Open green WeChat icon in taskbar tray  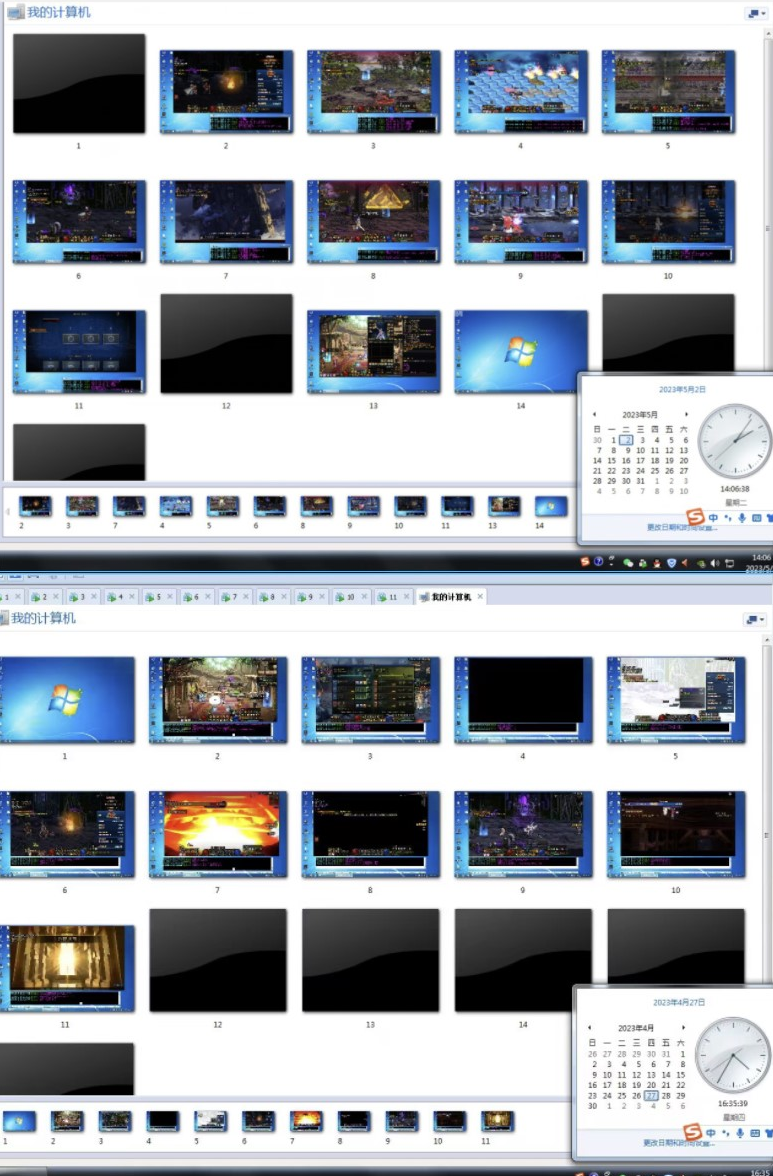[628, 562]
